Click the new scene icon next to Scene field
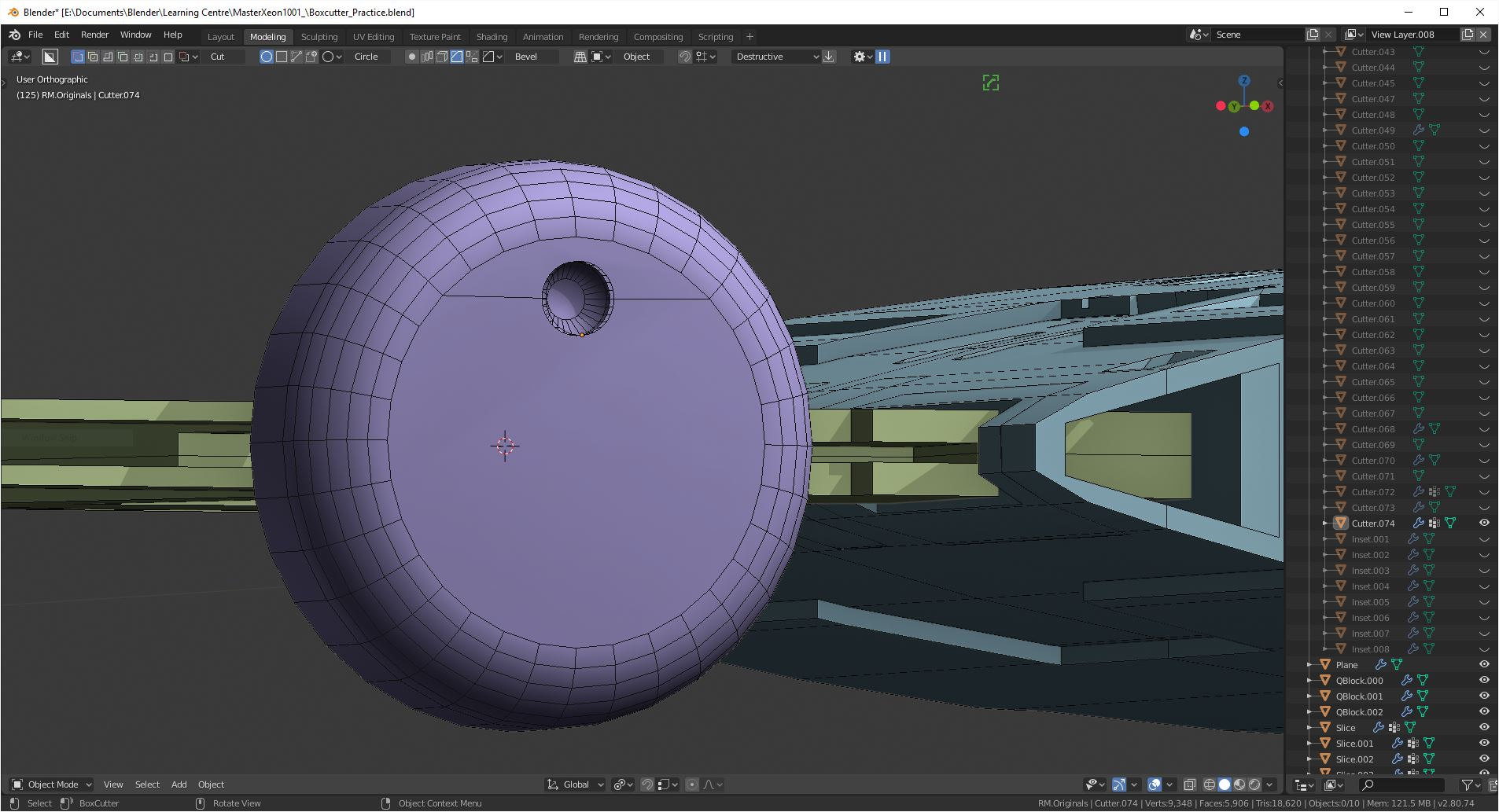The image size is (1499, 812). (x=1313, y=35)
